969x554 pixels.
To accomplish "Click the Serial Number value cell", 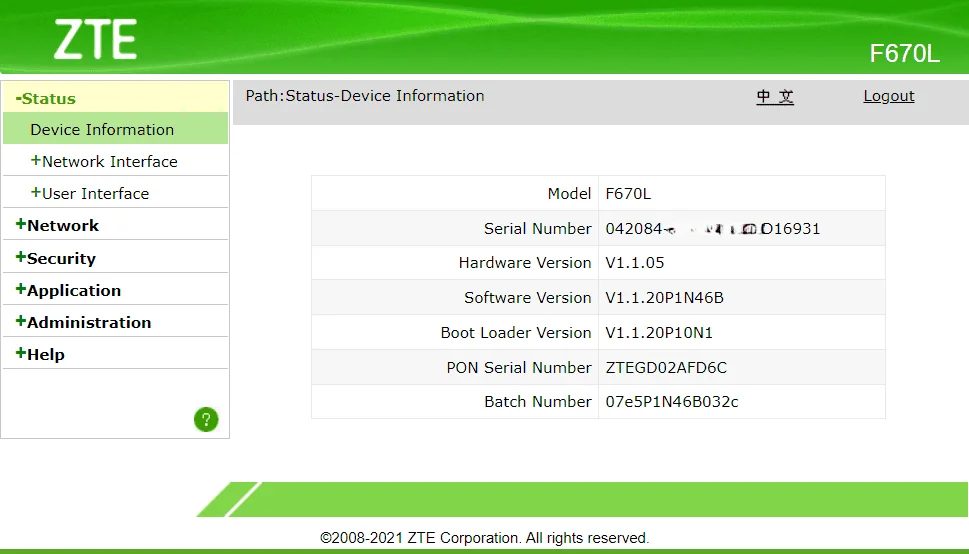I will [x=742, y=228].
